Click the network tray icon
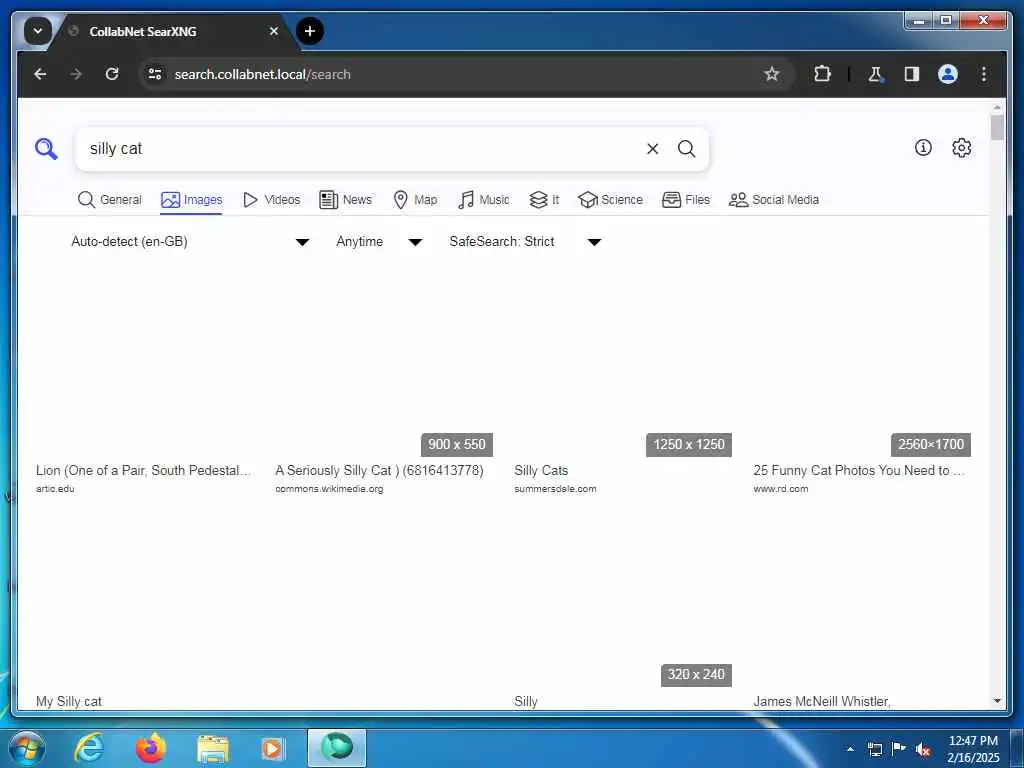Image resolution: width=1024 pixels, height=768 pixels. click(874, 749)
